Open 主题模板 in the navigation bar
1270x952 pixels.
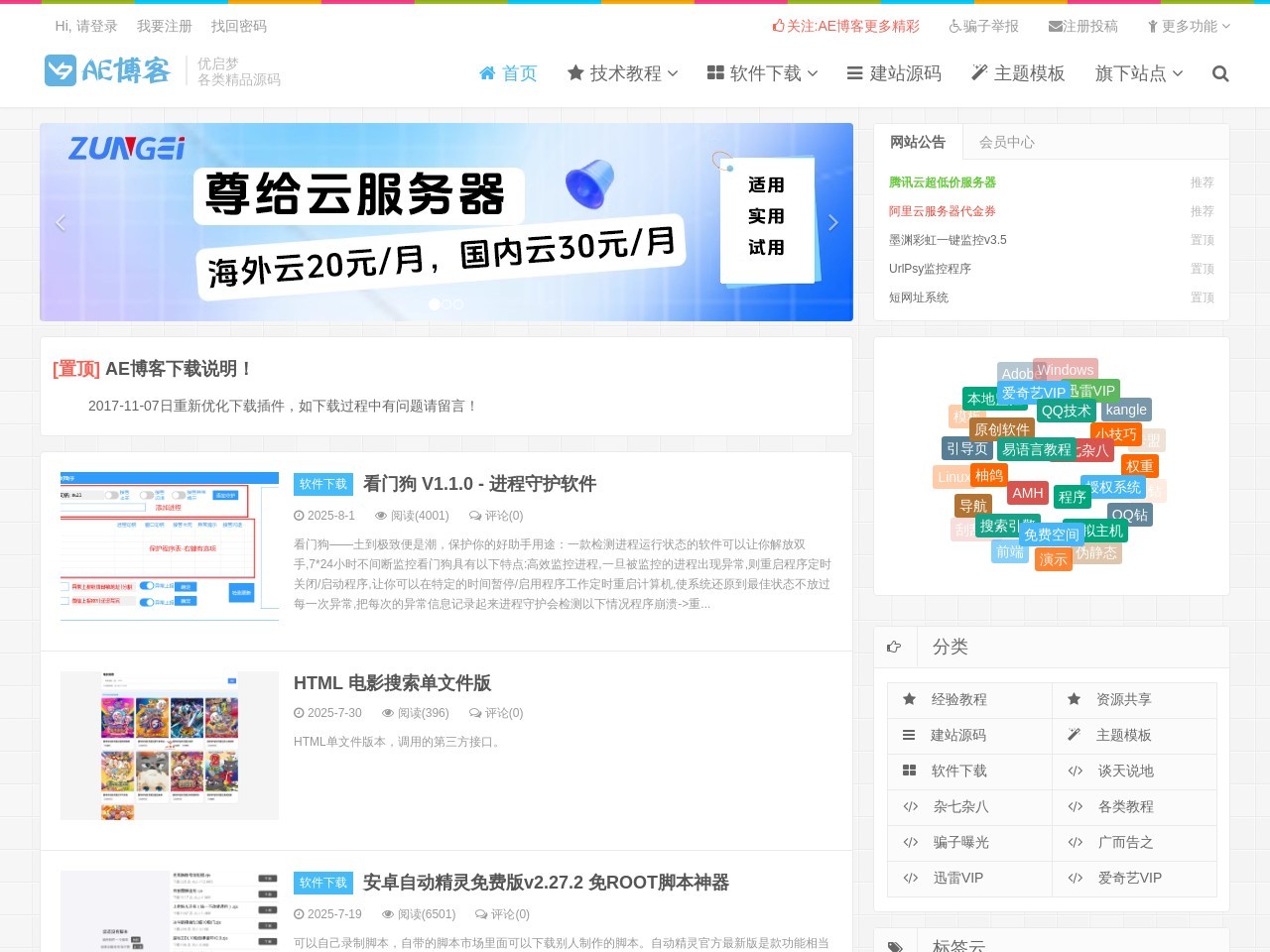[x=1018, y=73]
